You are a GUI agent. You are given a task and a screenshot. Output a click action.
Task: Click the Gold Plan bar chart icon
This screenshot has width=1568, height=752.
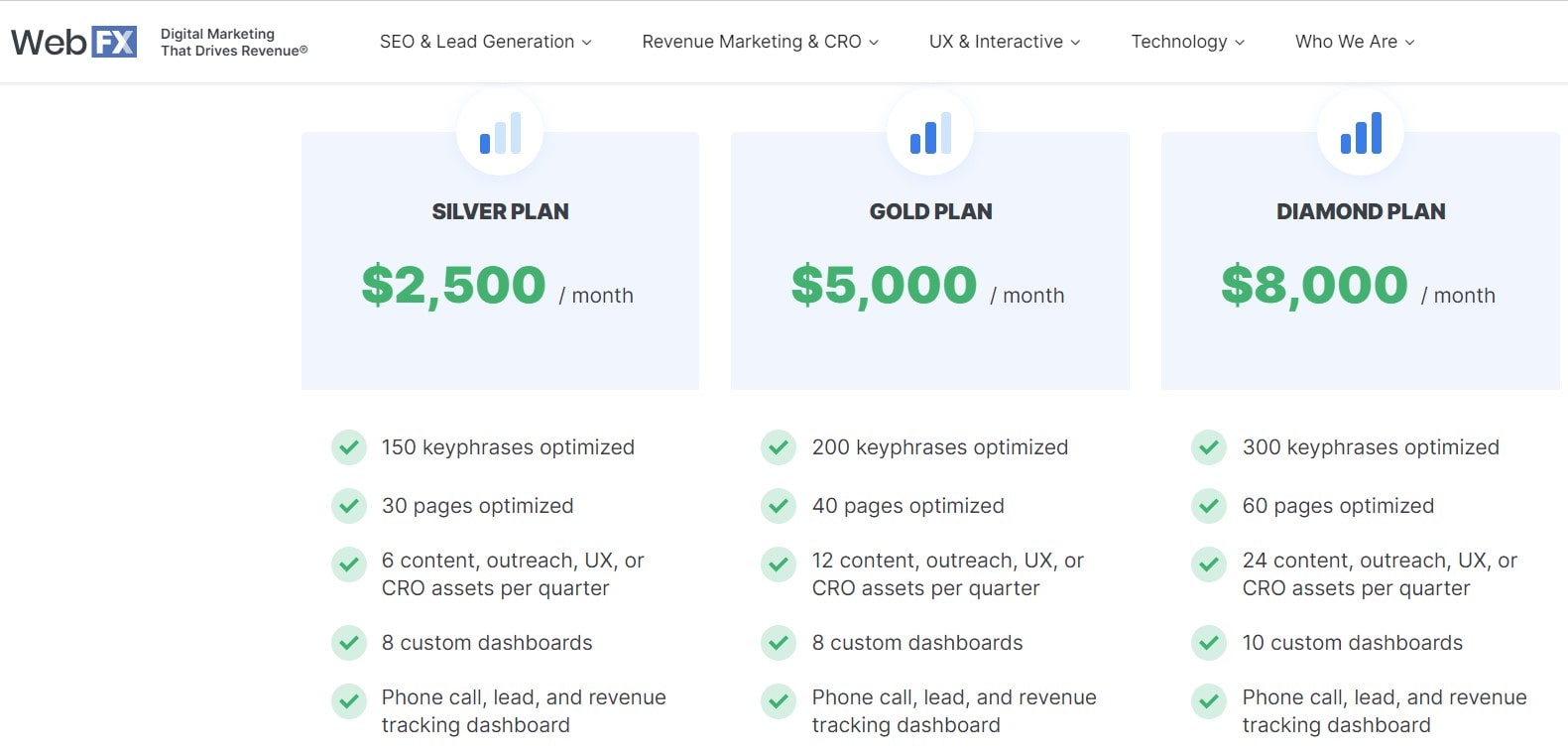pyautogui.click(x=930, y=133)
